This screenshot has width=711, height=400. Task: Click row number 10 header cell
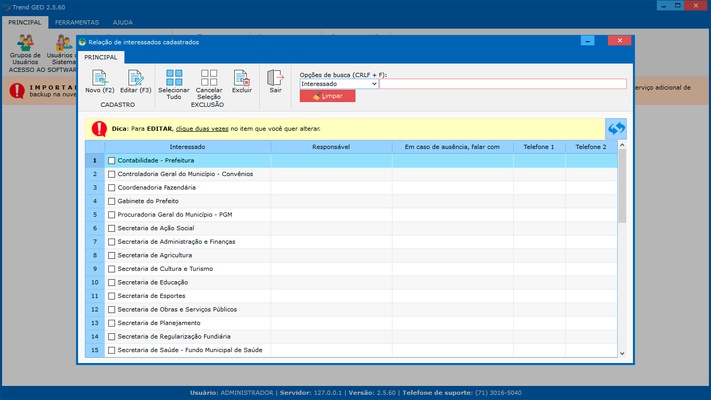point(95,283)
